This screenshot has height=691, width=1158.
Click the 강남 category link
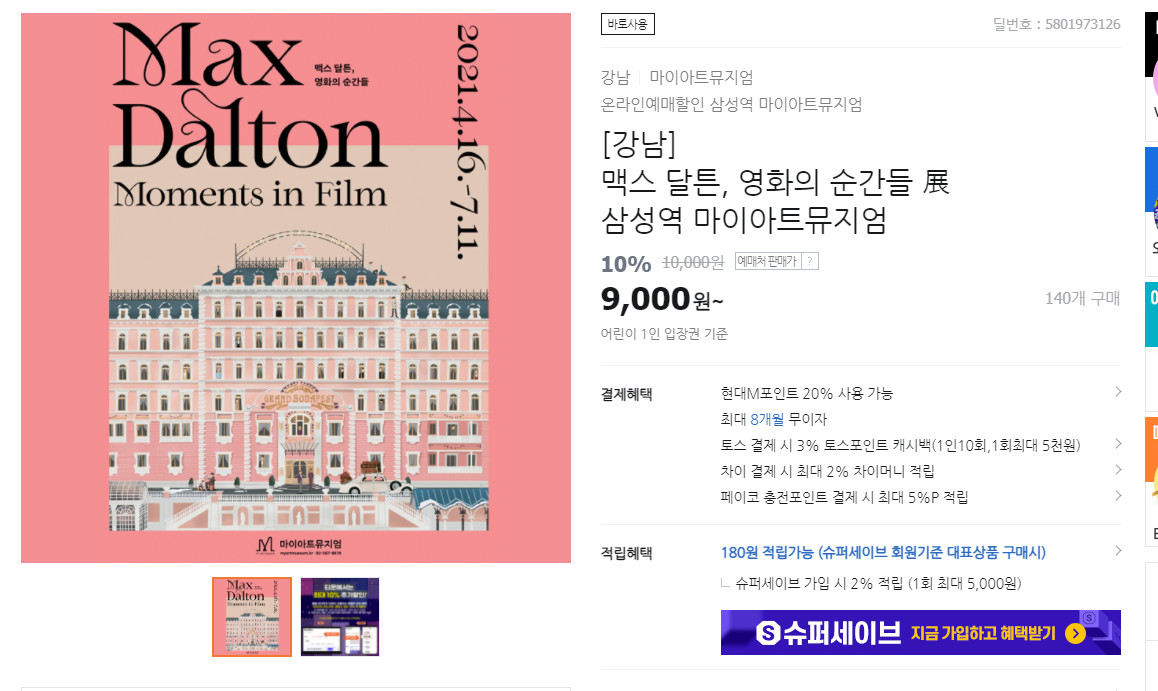[615, 77]
